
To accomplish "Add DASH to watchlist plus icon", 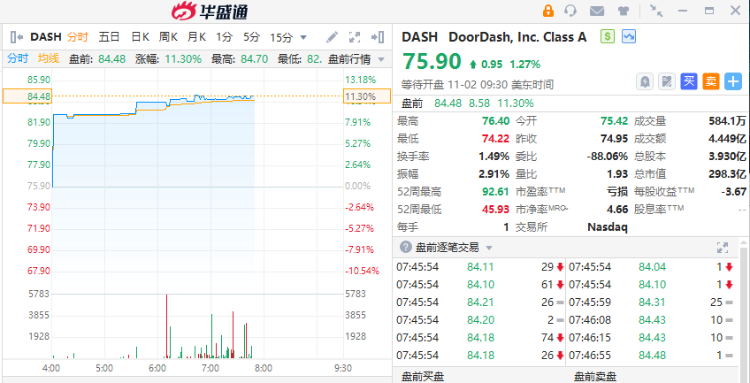I will pos(732,82).
